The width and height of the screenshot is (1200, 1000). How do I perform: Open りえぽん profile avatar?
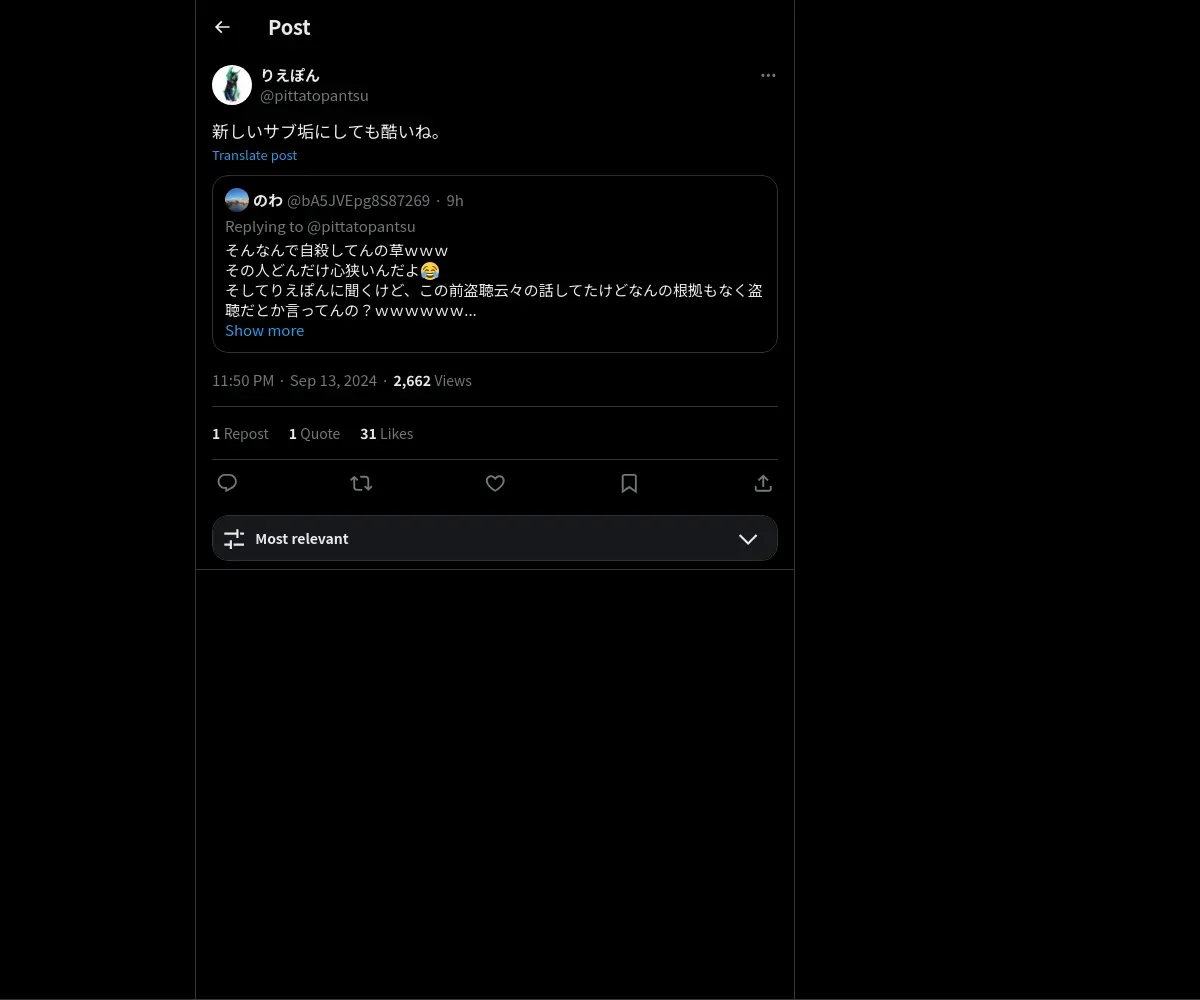pos(232,85)
